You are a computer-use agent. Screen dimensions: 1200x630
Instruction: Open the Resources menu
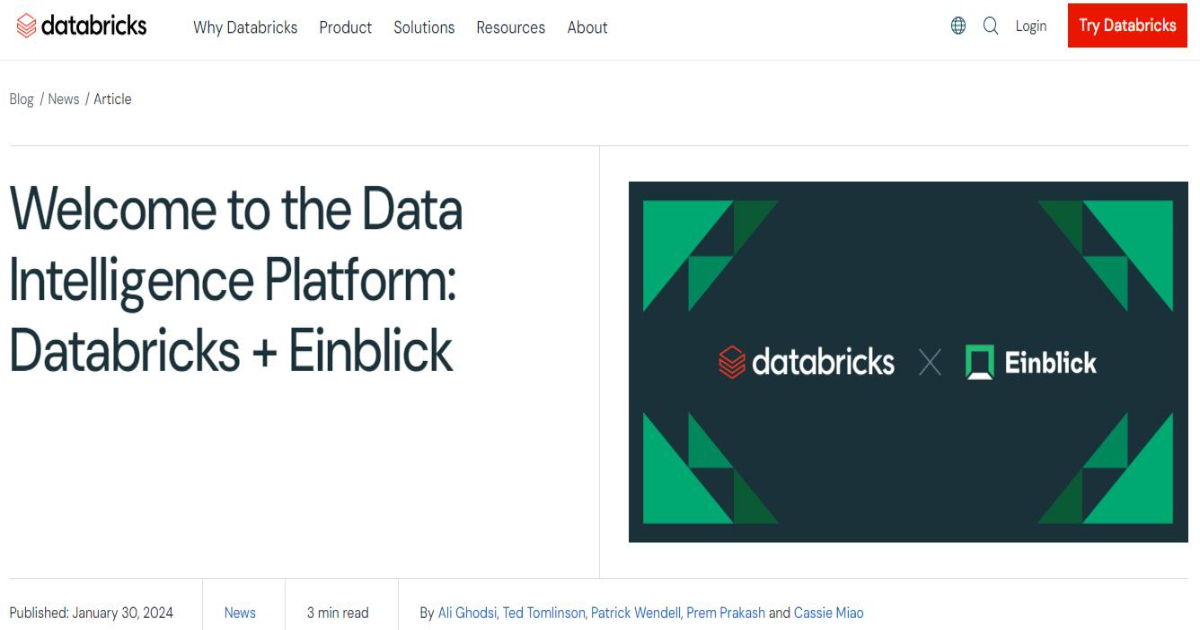click(x=511, y=27)
